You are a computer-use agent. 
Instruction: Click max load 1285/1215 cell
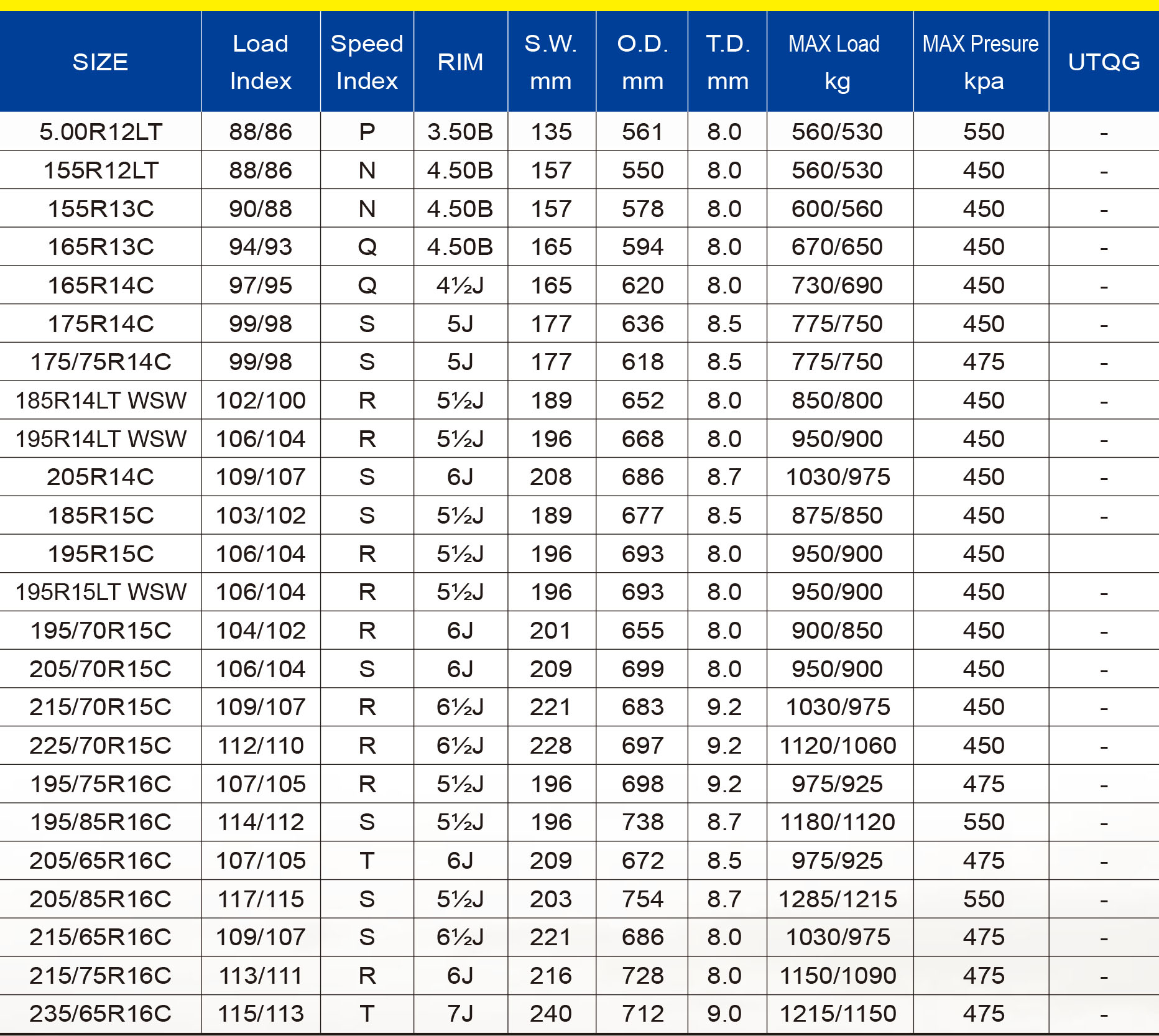click(x=840, y=899)
